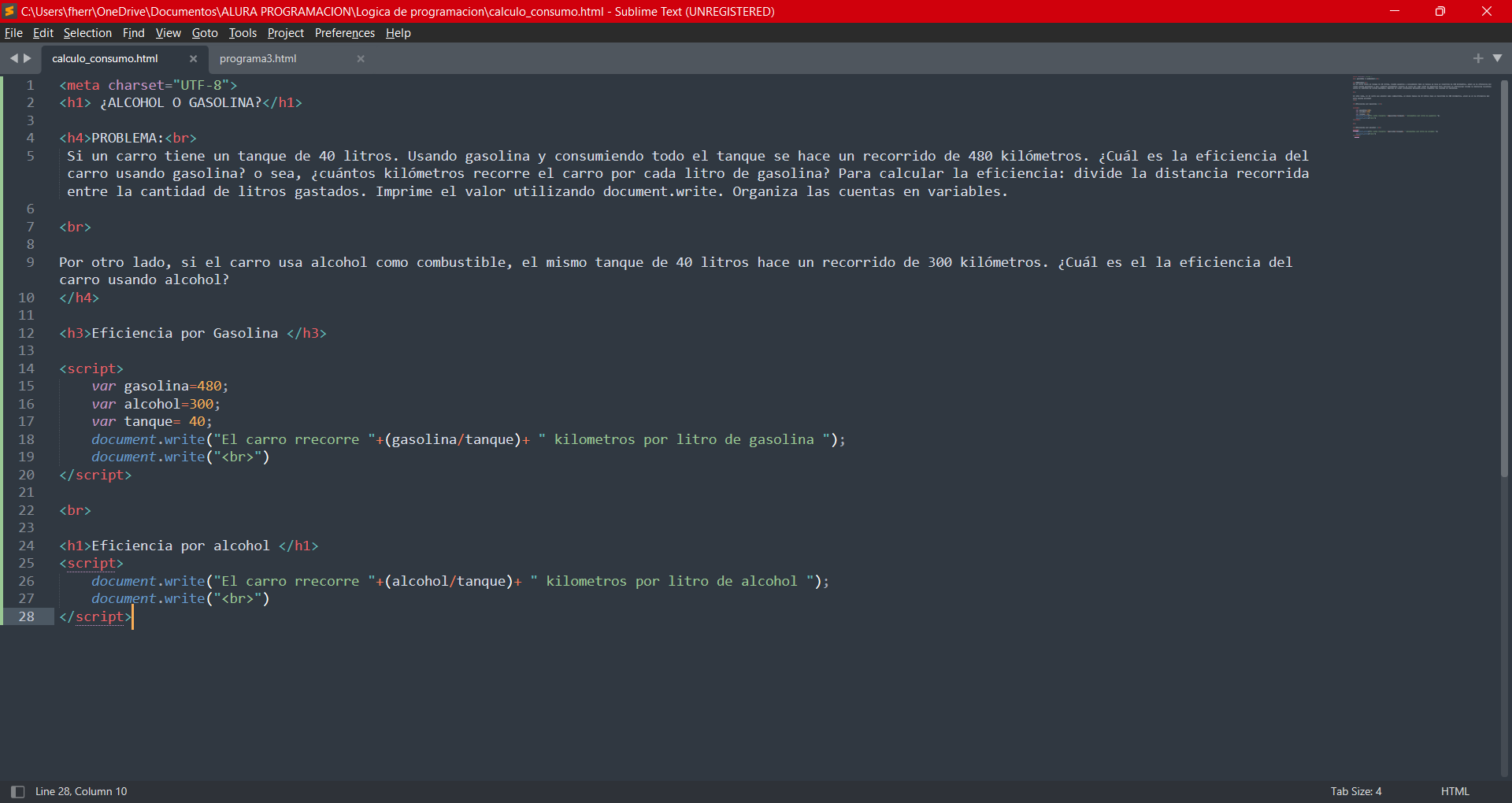1512x803 pixels.
Task: Place cursor on 'var gasolina=480;' line
Action: coord(160,386)
